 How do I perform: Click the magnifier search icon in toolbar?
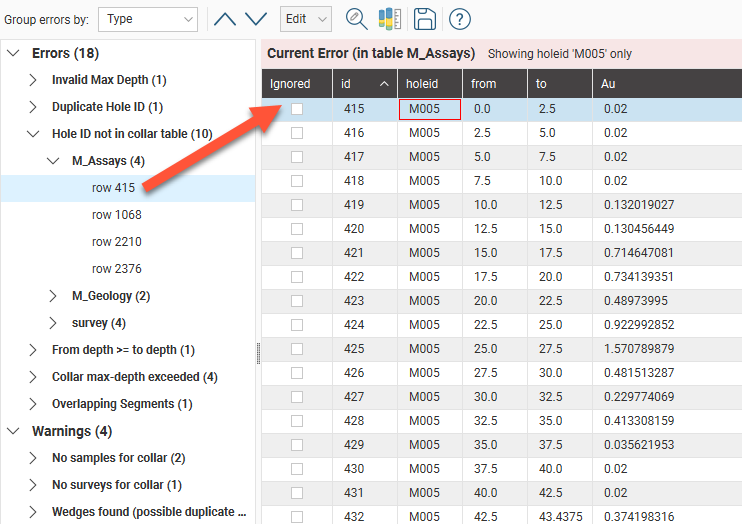click(356, 19)
